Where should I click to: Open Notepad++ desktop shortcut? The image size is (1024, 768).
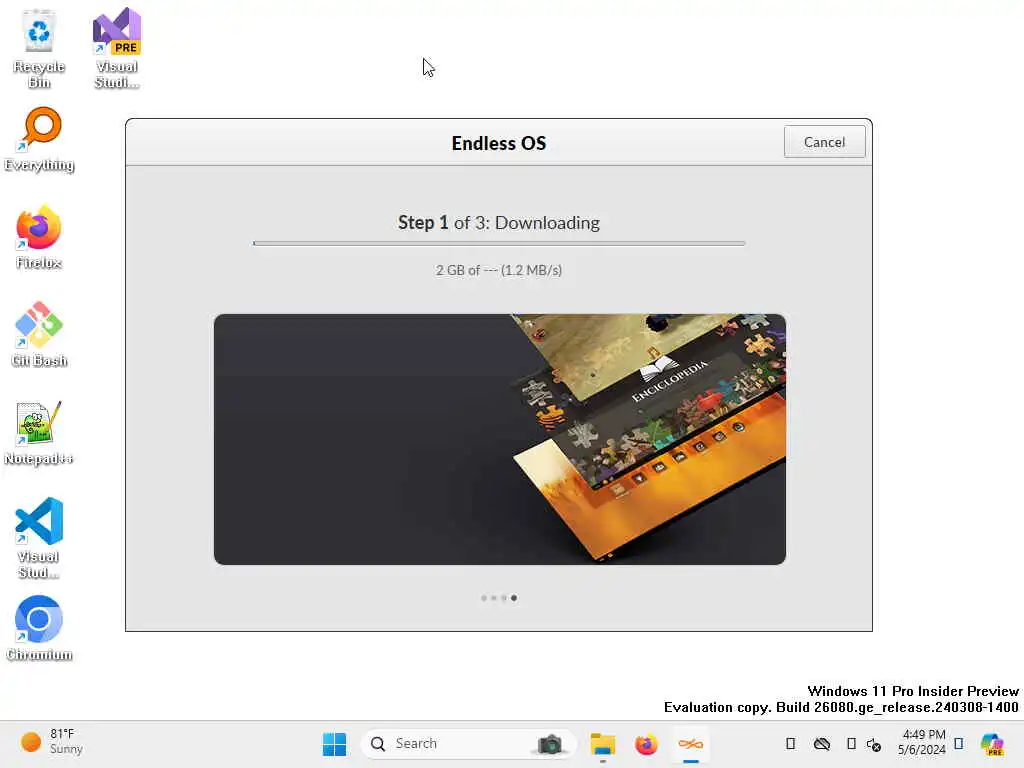click(39, 434)
